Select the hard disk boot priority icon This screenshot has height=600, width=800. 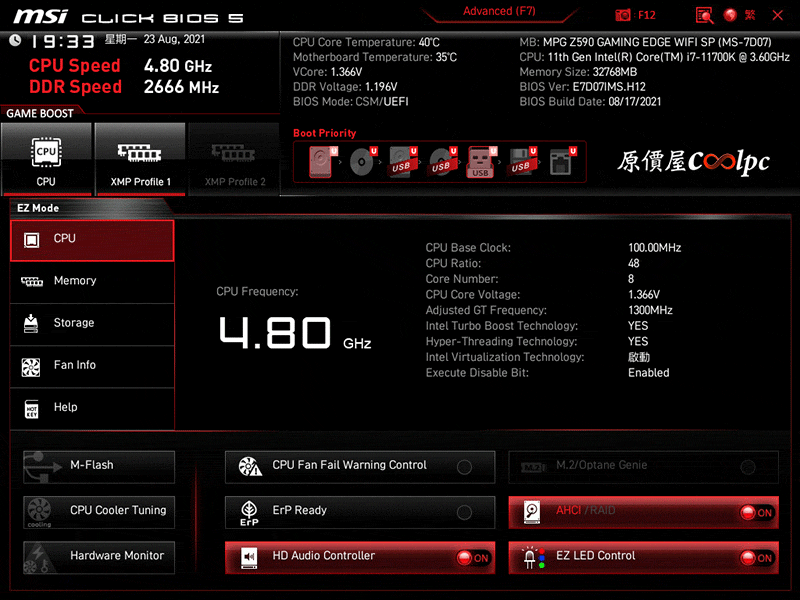click(321, 162)
